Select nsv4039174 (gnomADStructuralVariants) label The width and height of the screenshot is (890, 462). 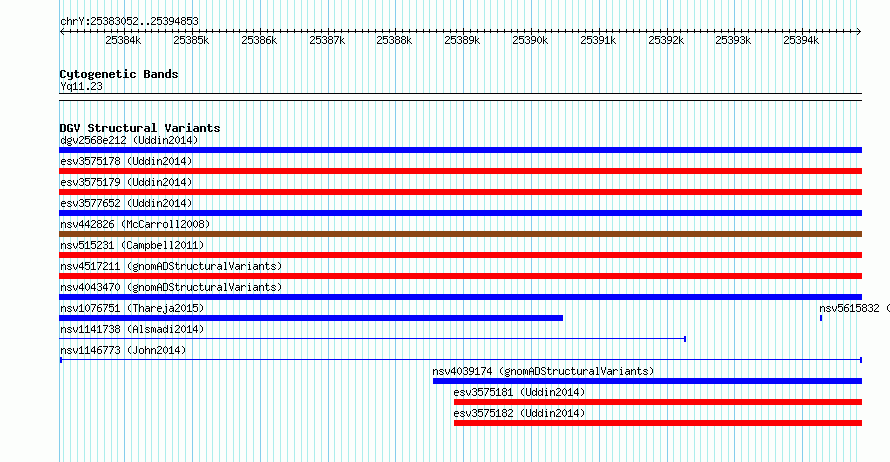tap(543, 371)
